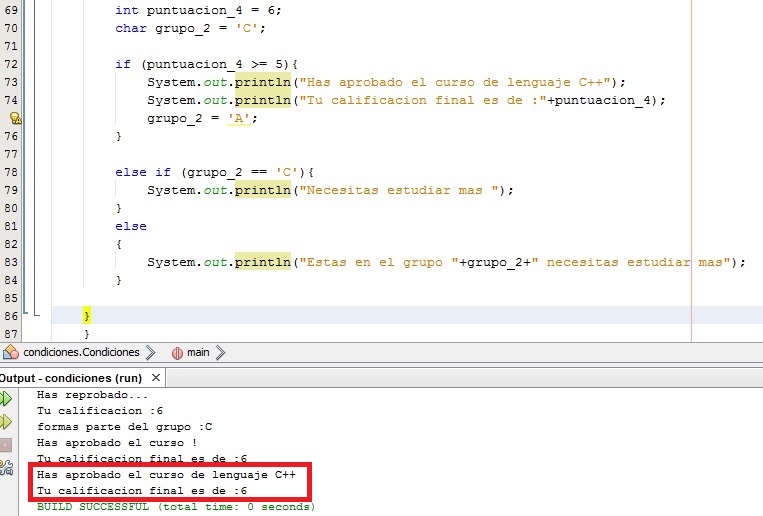This screenshot has width=763, height=516.
Task: Click the yellow Re-run with different parameters button
Action: tap(7, 421)
